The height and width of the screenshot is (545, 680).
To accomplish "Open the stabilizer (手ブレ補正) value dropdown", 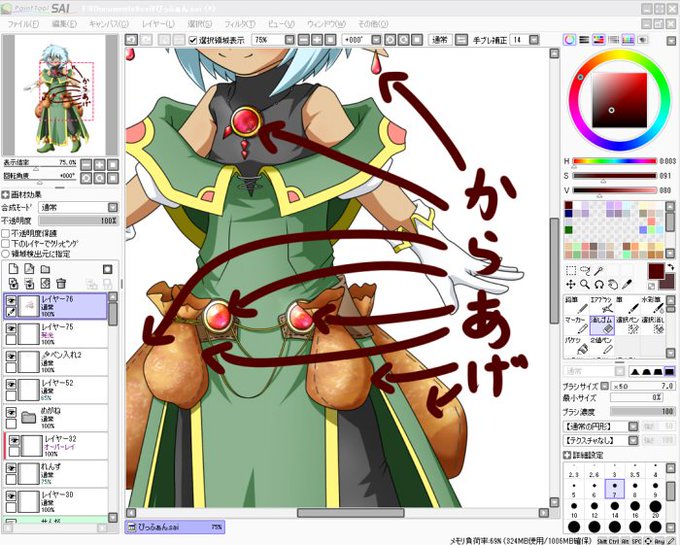I will pyautogui.click(x=534, y=40).
